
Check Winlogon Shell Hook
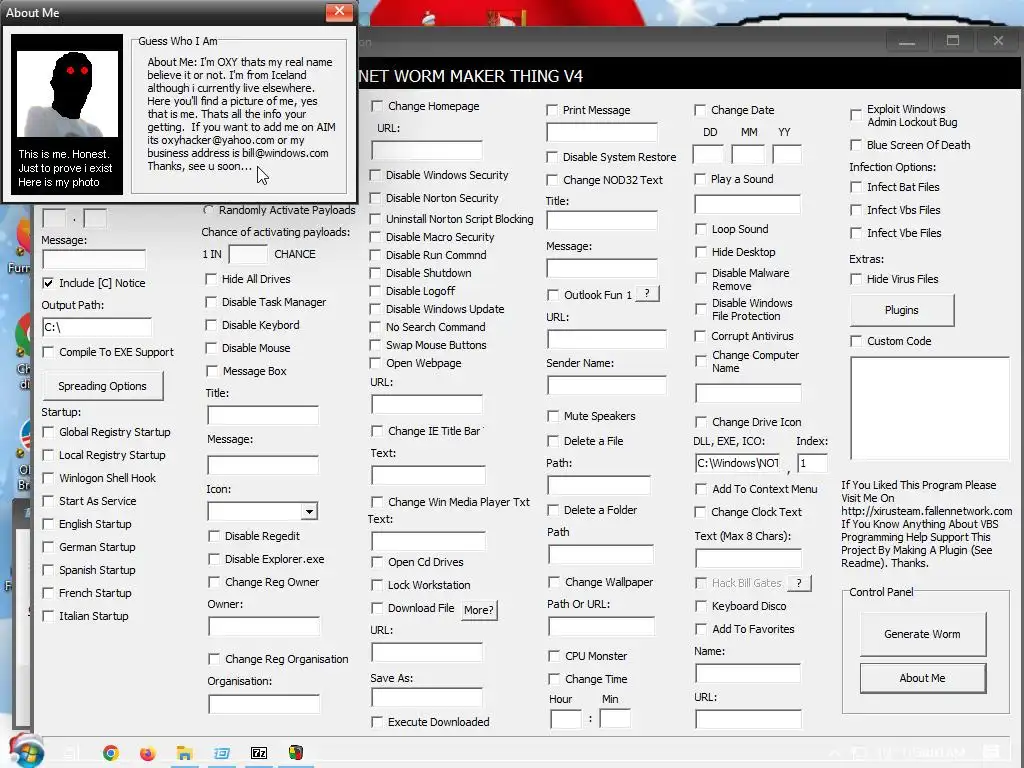pos(48,478)
